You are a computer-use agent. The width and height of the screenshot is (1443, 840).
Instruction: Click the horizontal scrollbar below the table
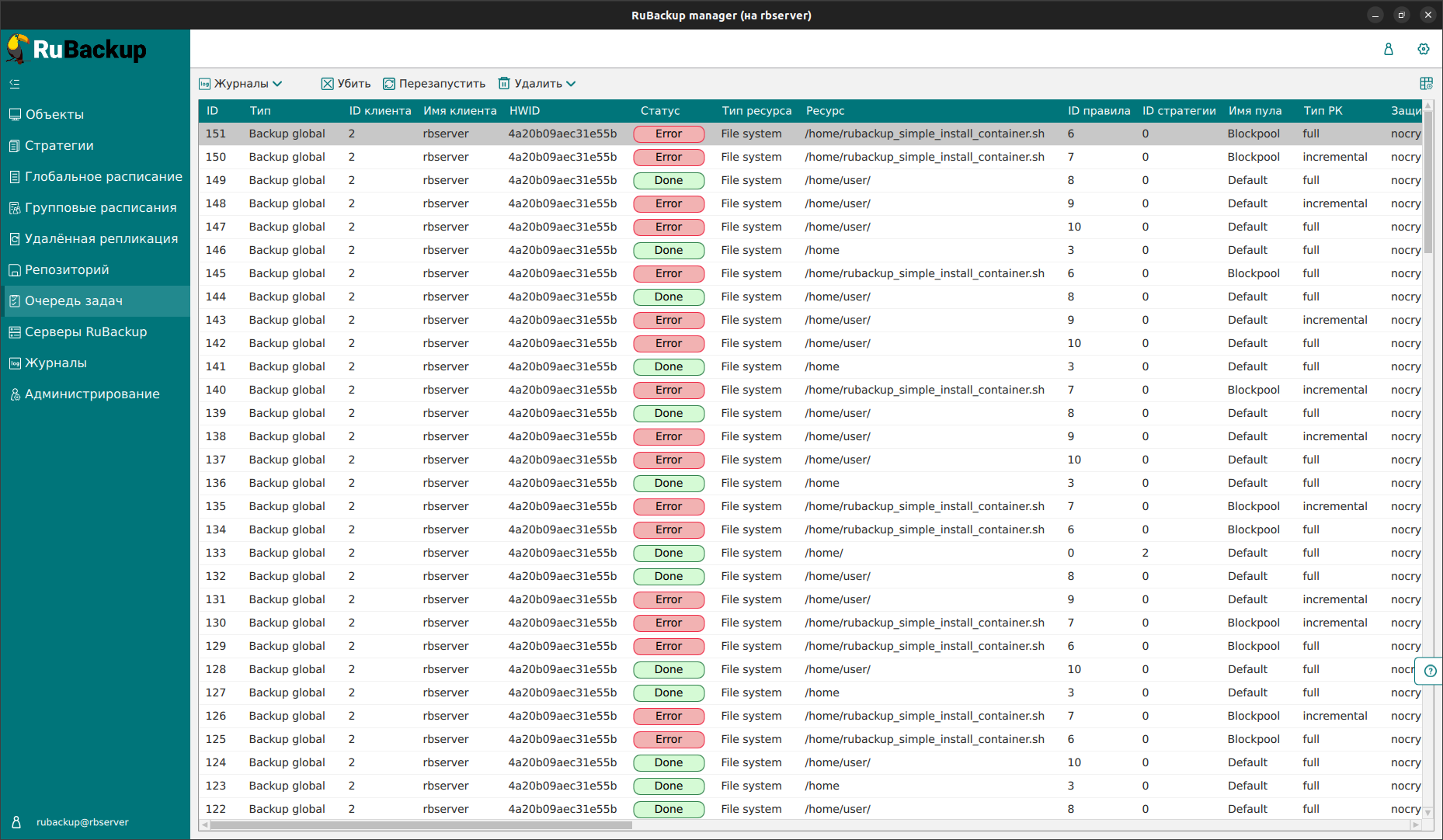coord(419,825)
